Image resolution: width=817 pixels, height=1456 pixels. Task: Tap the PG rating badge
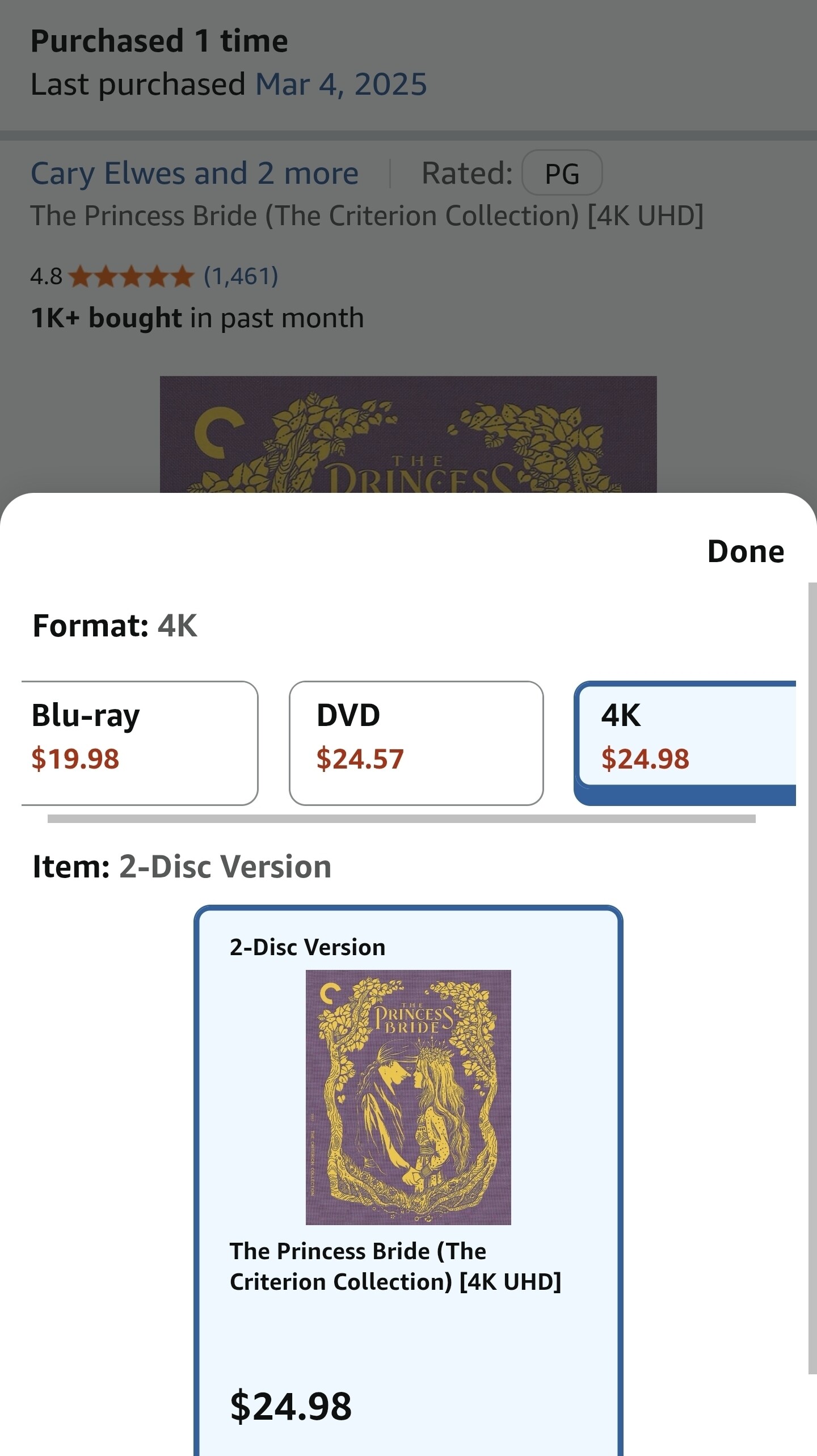(x=562, y=173)
